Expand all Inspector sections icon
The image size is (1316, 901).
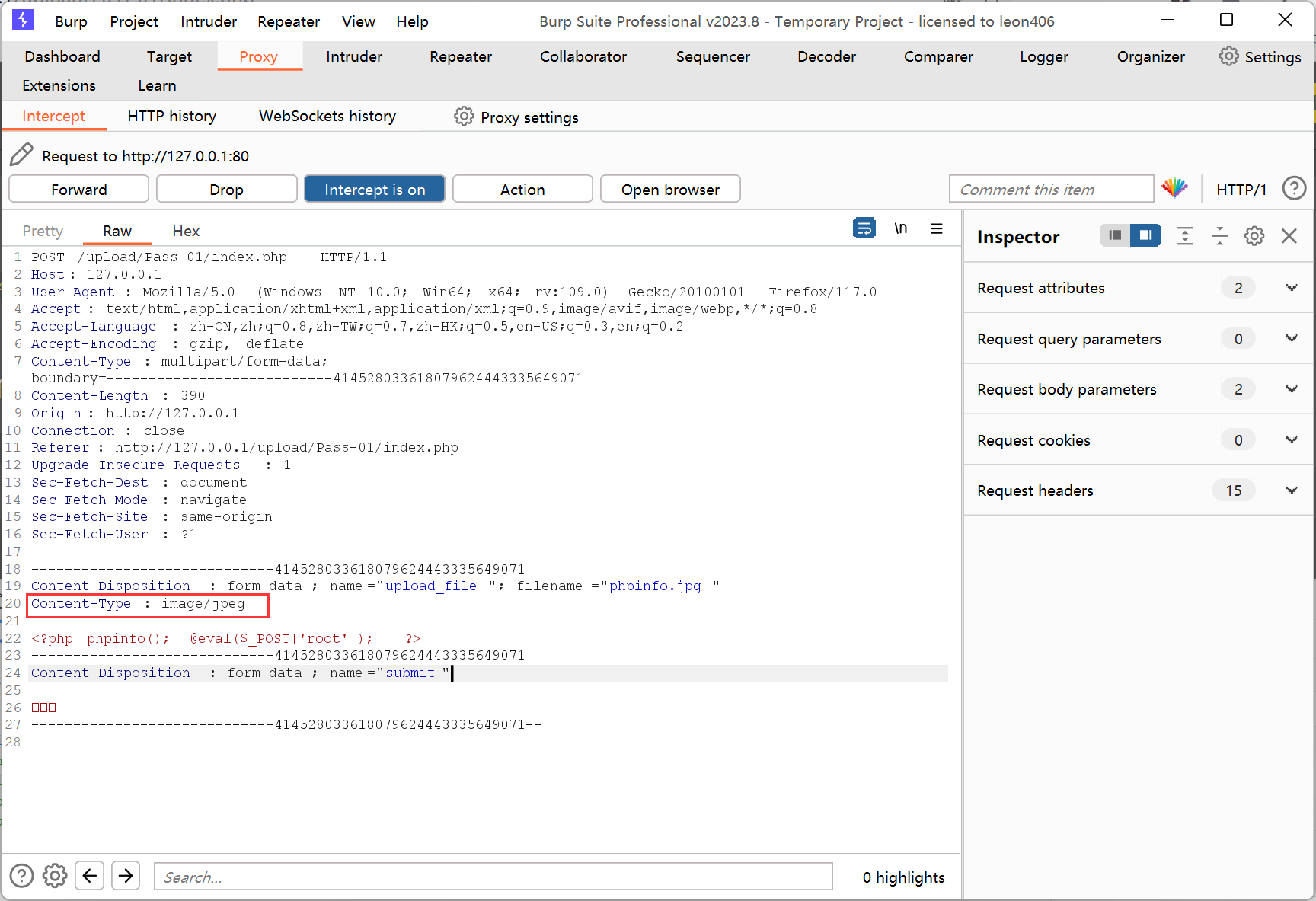tap(1185, 236)
